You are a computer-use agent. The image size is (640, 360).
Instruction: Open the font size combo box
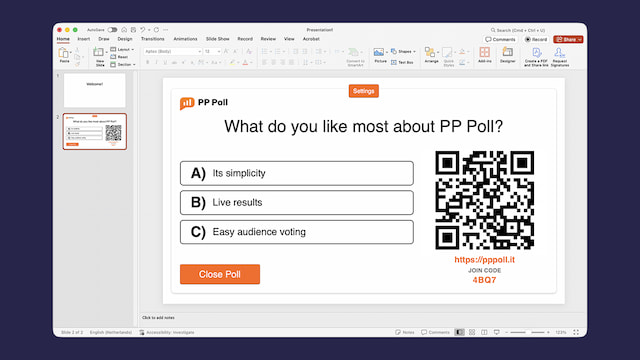point(212,51)
